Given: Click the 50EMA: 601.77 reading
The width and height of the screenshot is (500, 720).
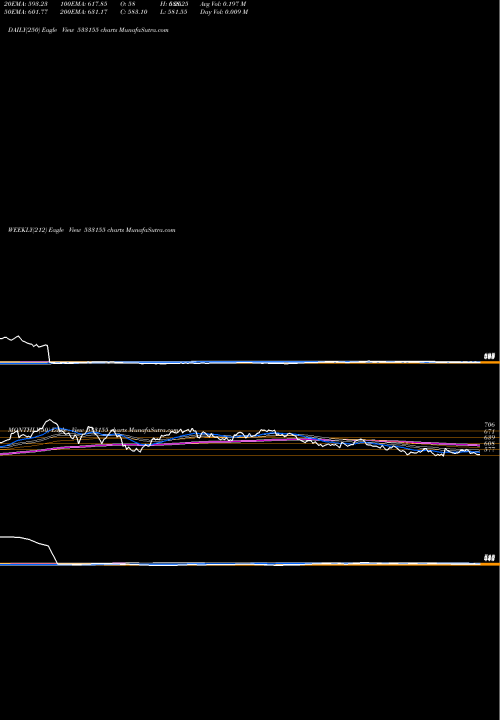Looking at the screenshot, I should 25,12.
